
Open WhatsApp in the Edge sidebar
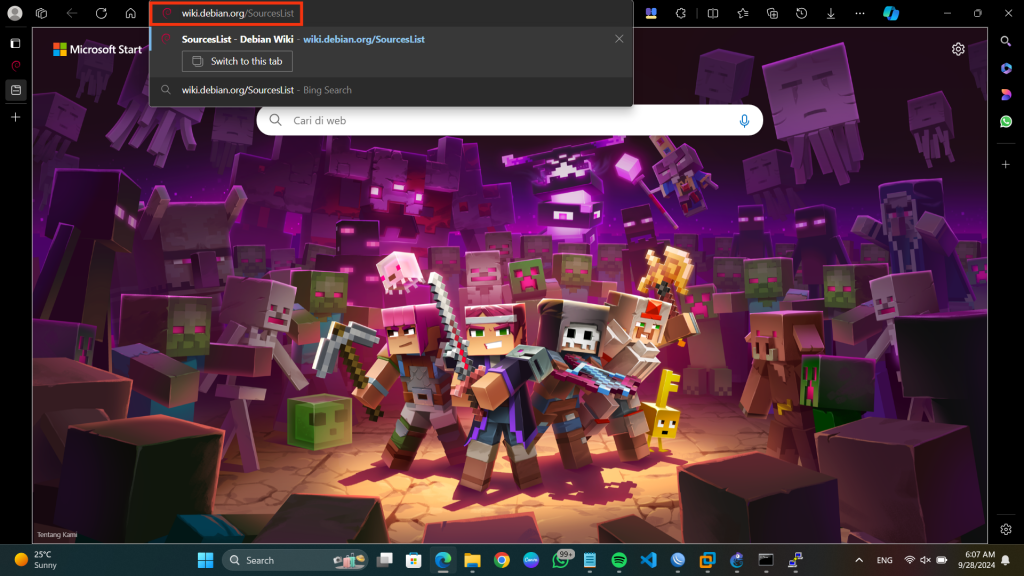tap(1006, 121)
